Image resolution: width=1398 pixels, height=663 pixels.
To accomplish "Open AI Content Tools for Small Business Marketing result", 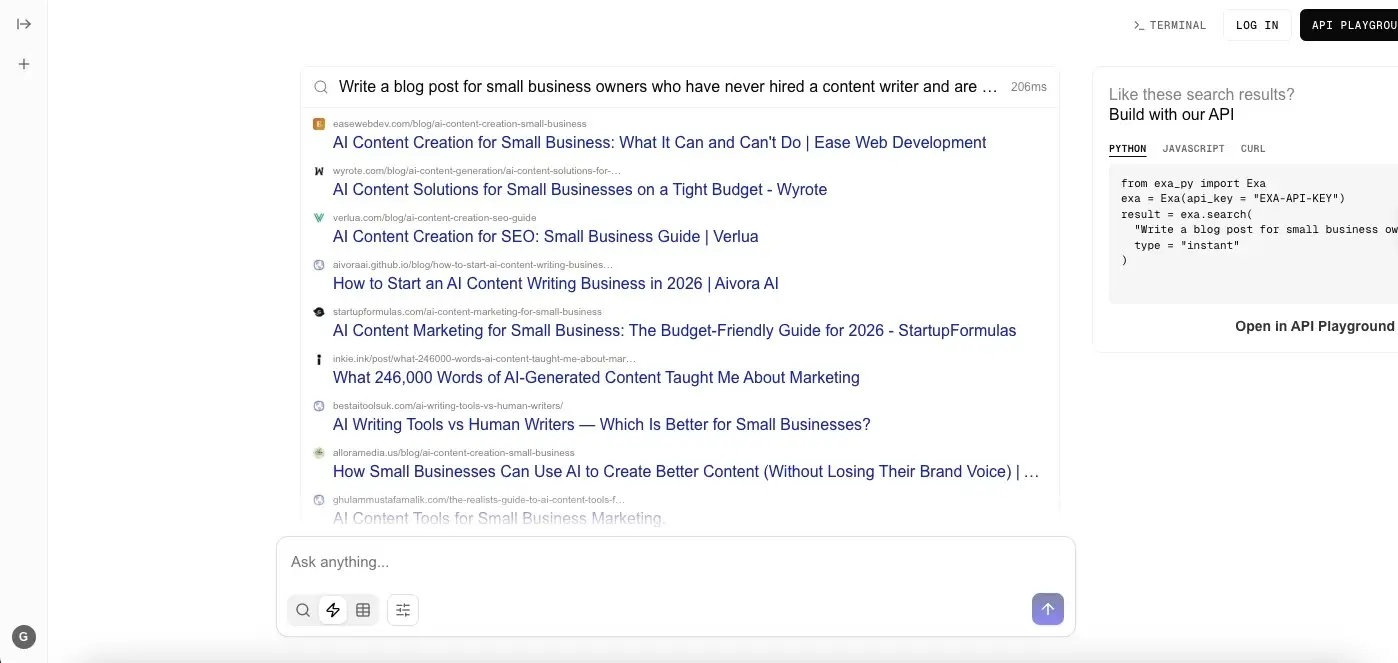I will (x=499, y=518).
